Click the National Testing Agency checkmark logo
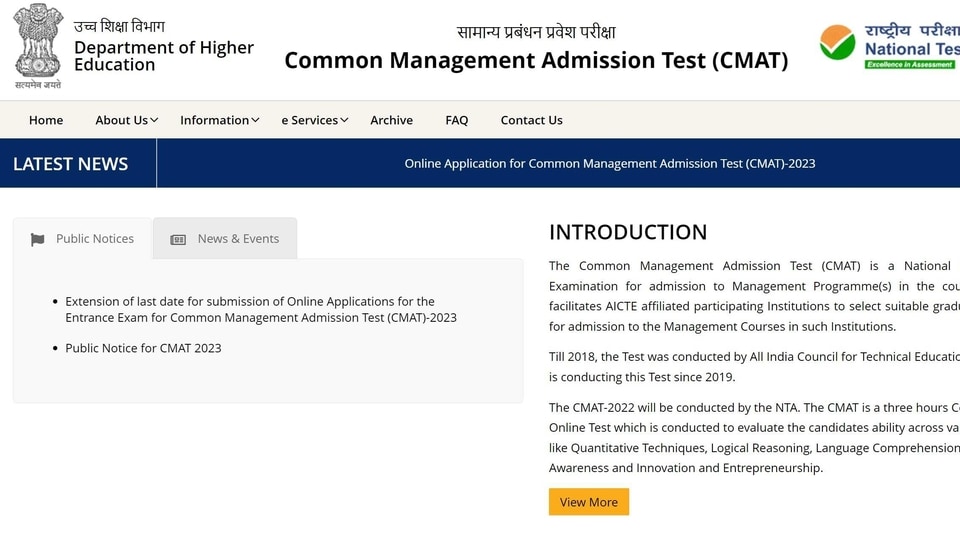Image resolution: width=960 pixels, height=540 pixels. tap(837, 42)
